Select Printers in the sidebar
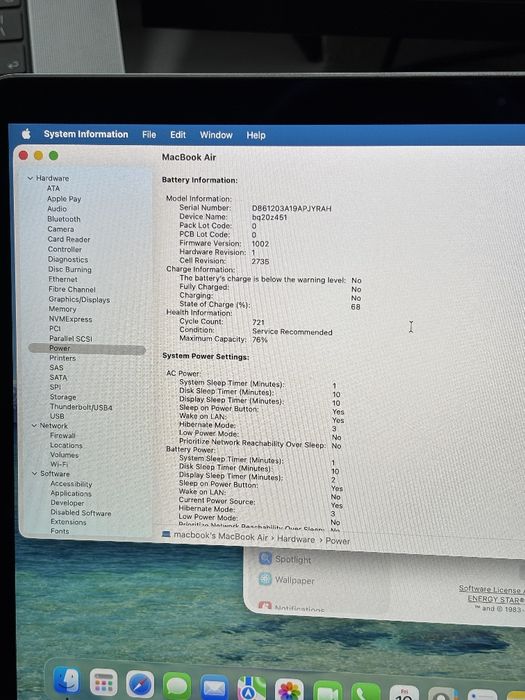The image size is (525, 700). pos(62,358)
